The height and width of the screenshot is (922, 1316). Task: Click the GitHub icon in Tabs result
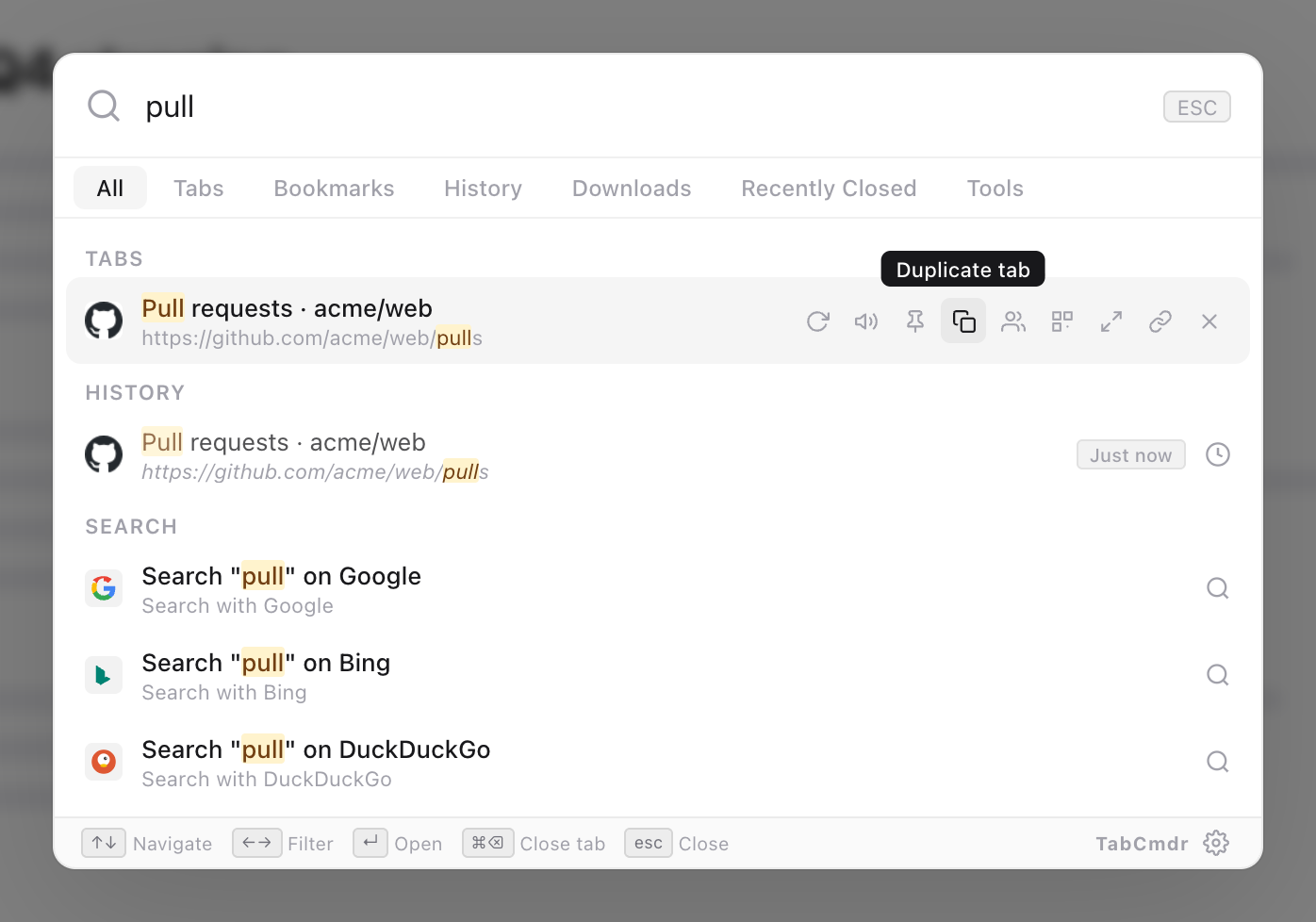(x=104, y=321)
